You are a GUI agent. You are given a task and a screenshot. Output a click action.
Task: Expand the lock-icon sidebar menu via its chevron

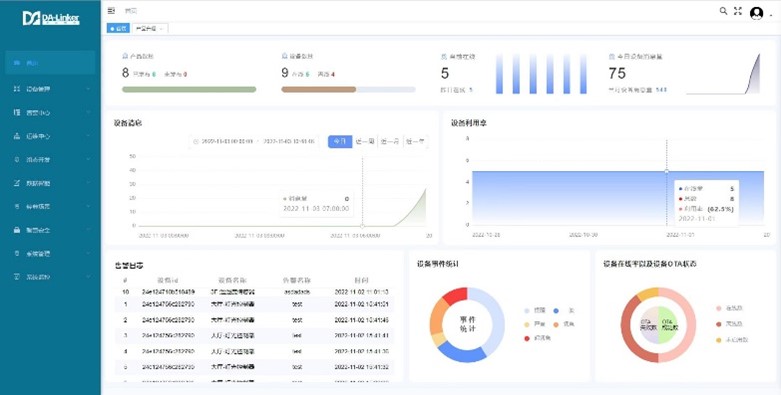(88, 230)
